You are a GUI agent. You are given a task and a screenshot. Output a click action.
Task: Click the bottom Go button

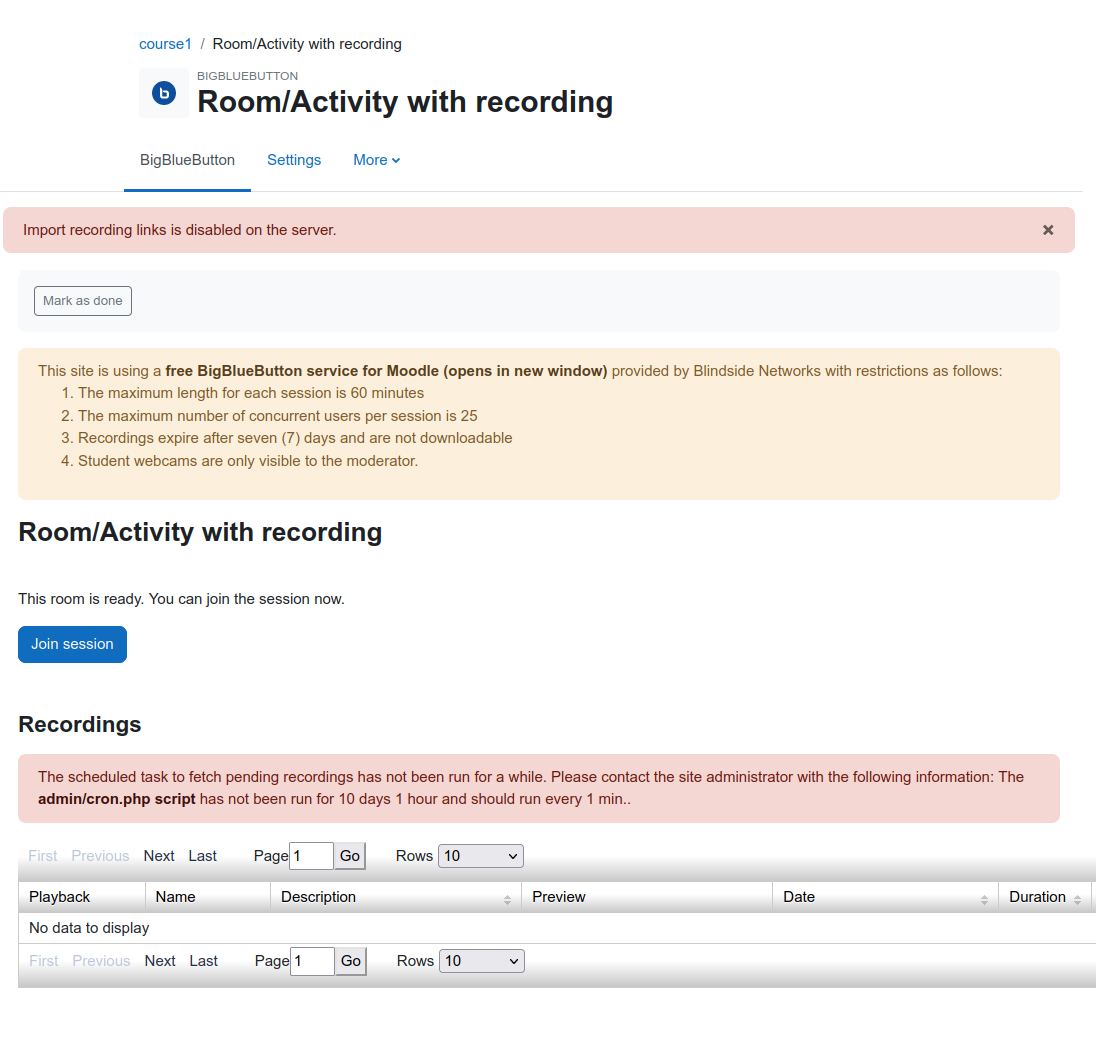[351, 961]
